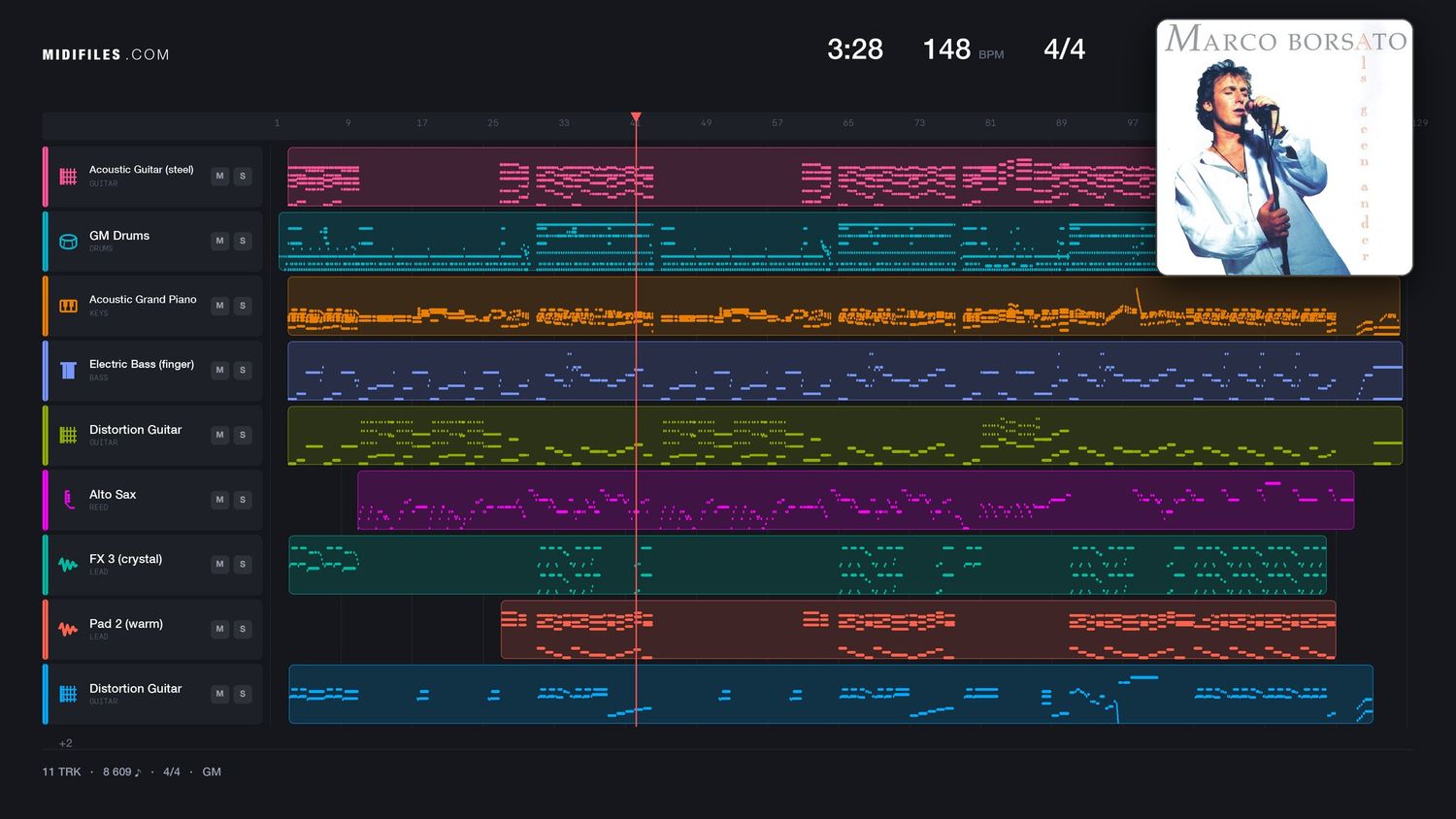
Task: Solo the GM Drums track
Action: [243, 241]
